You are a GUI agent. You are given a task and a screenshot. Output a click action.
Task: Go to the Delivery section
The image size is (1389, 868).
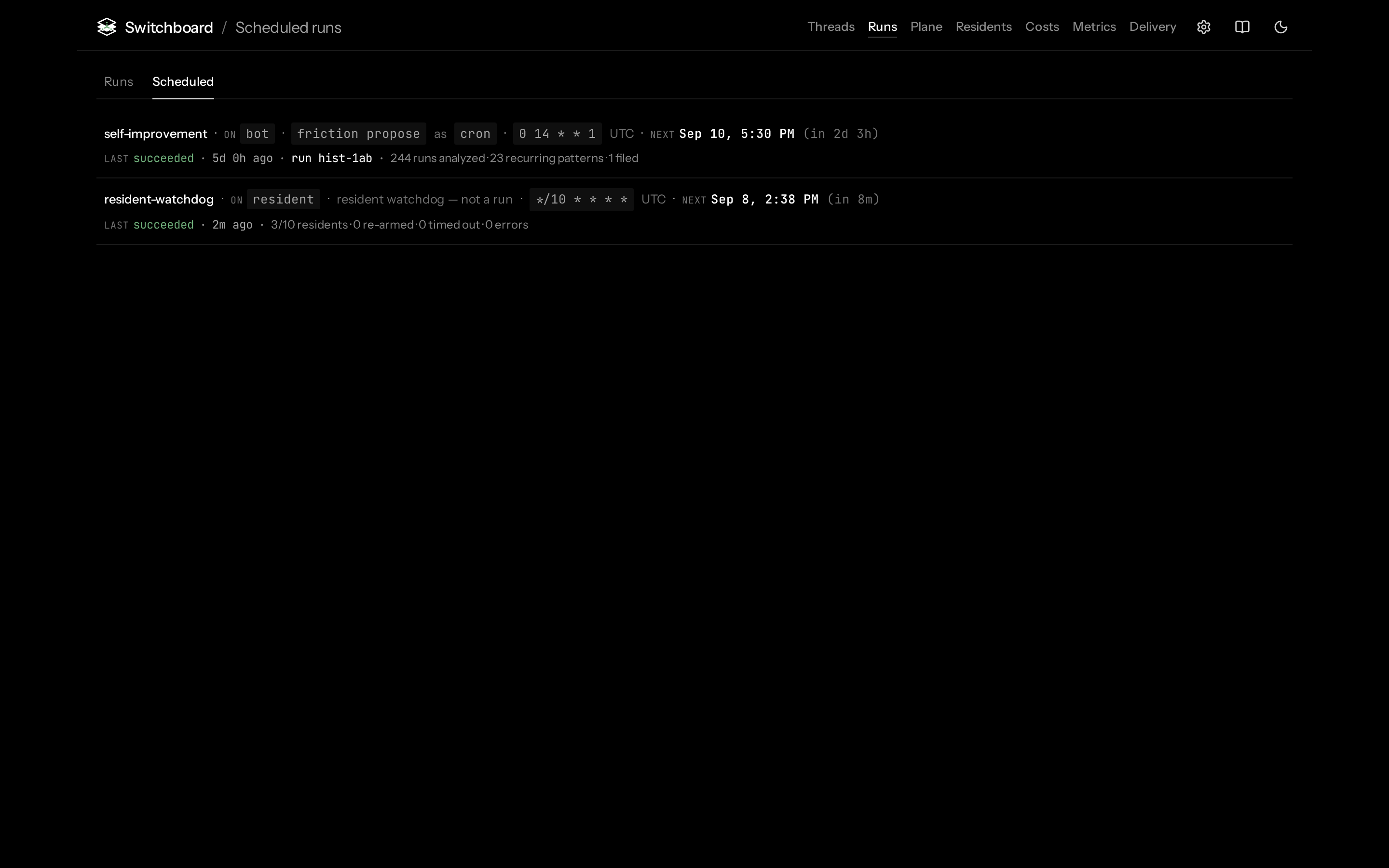[1153, 27]
